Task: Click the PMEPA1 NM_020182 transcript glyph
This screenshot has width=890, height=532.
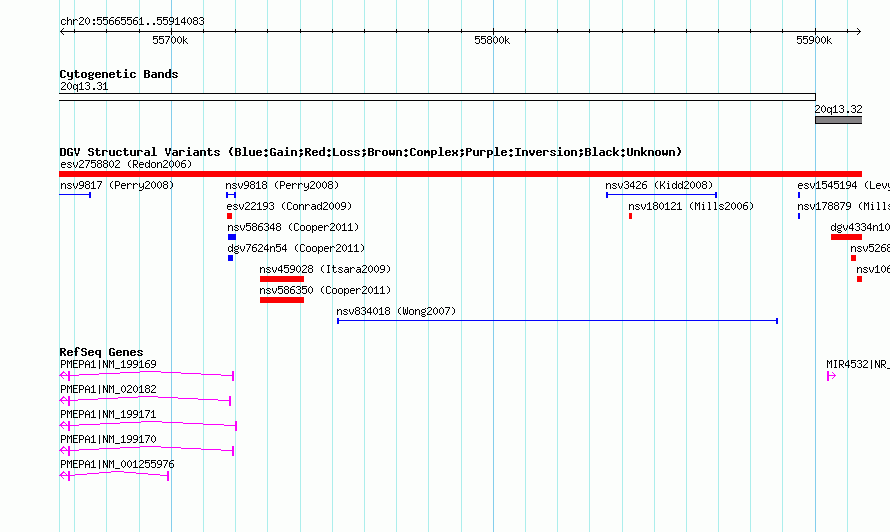Action: coord(145,400)
